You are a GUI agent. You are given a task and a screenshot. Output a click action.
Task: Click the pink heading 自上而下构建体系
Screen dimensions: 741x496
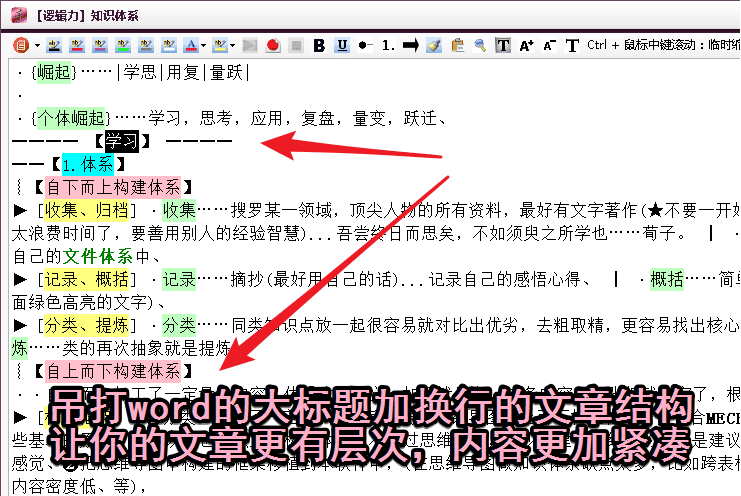[x=113, y=371]
